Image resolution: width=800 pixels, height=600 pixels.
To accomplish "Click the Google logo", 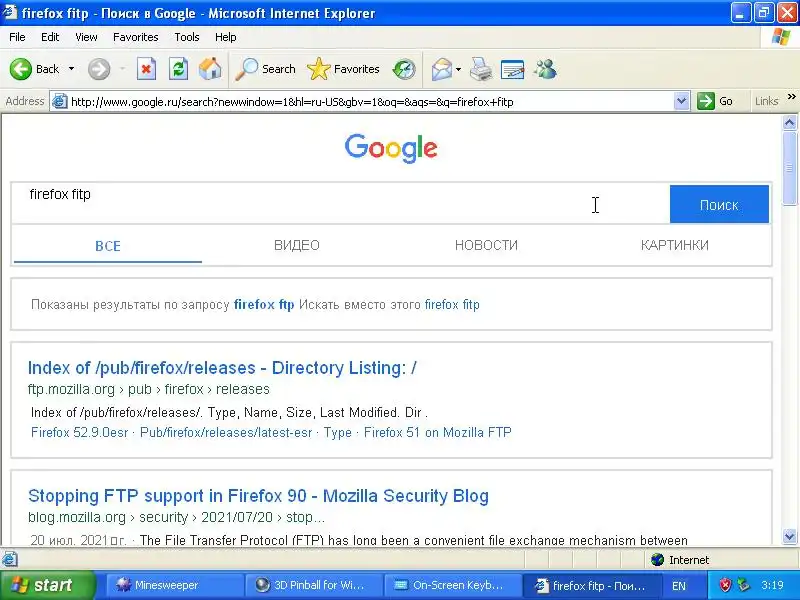I will (x=391, y=148).
